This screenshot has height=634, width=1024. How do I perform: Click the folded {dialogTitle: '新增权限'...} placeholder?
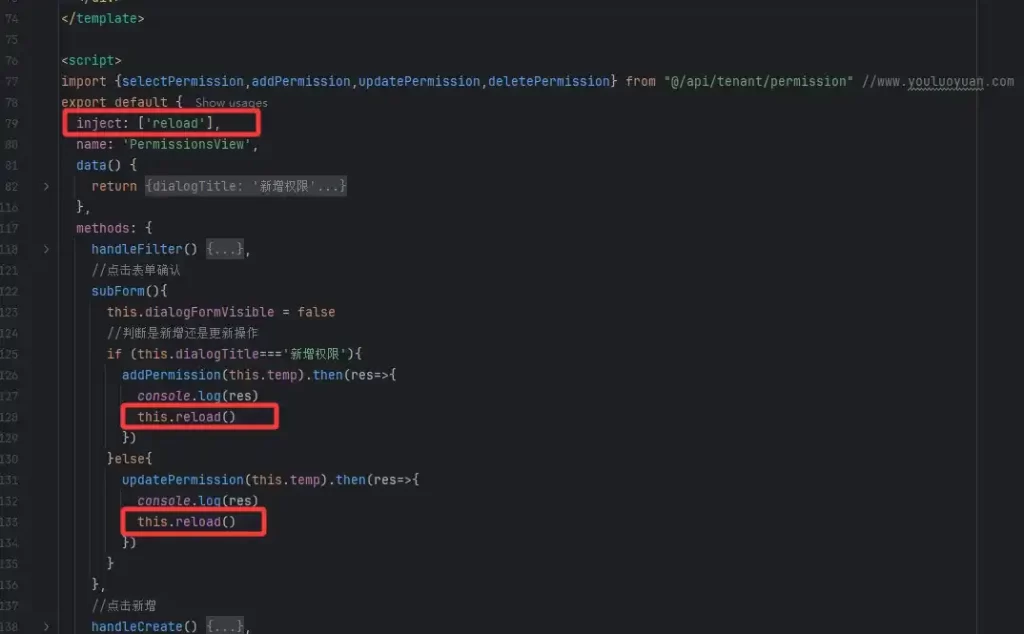[245, 186]
